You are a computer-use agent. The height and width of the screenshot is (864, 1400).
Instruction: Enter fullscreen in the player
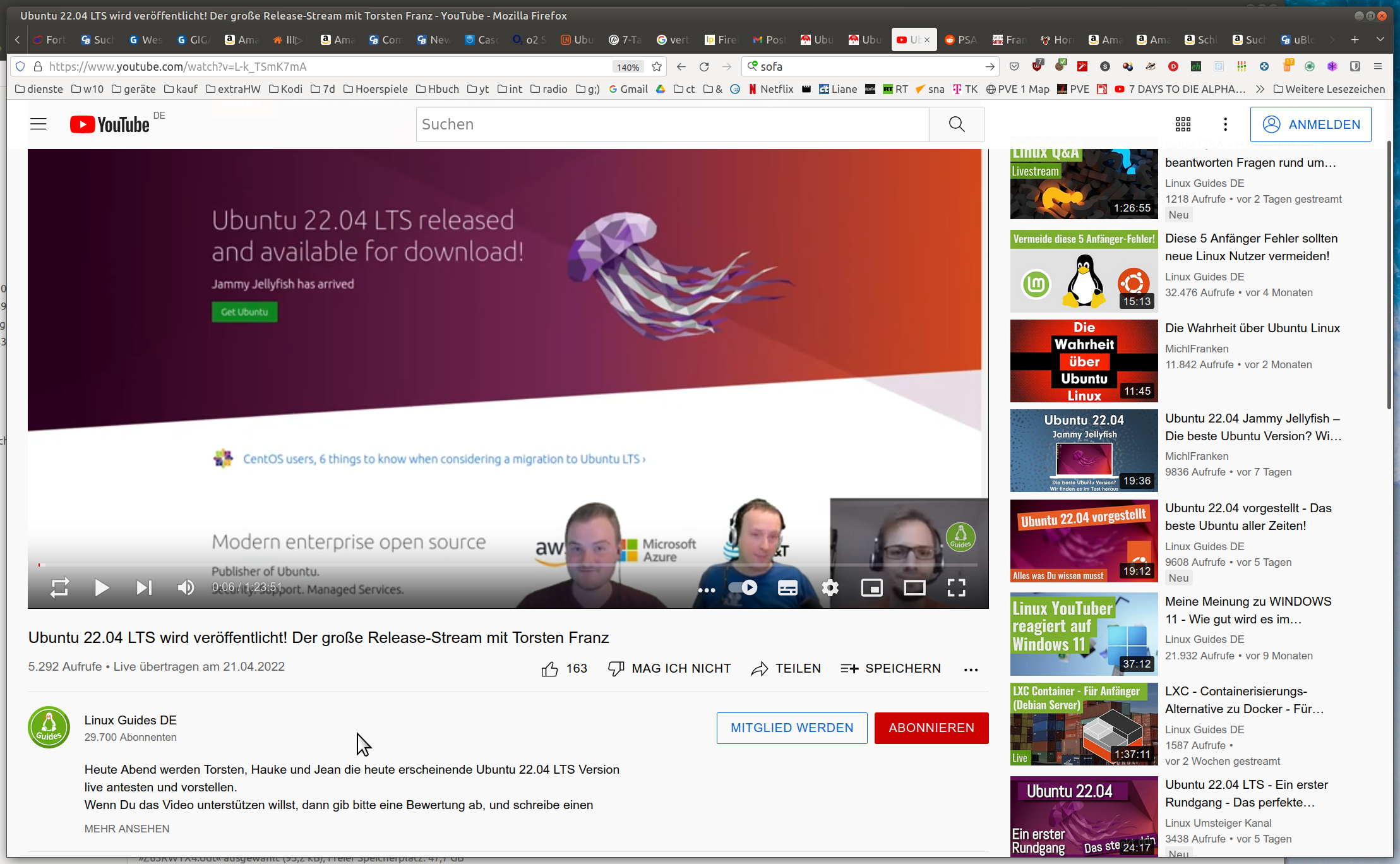pyautogui.click(x=957, y=587)
